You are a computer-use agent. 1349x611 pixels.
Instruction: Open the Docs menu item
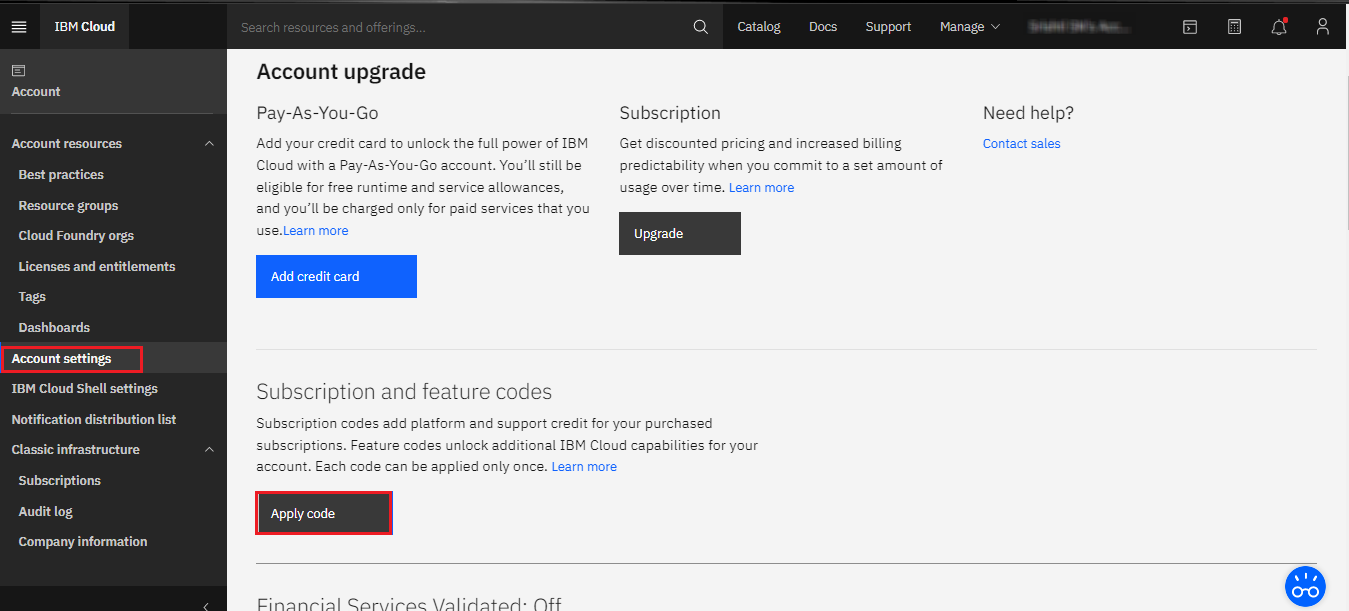coord(823,27)
